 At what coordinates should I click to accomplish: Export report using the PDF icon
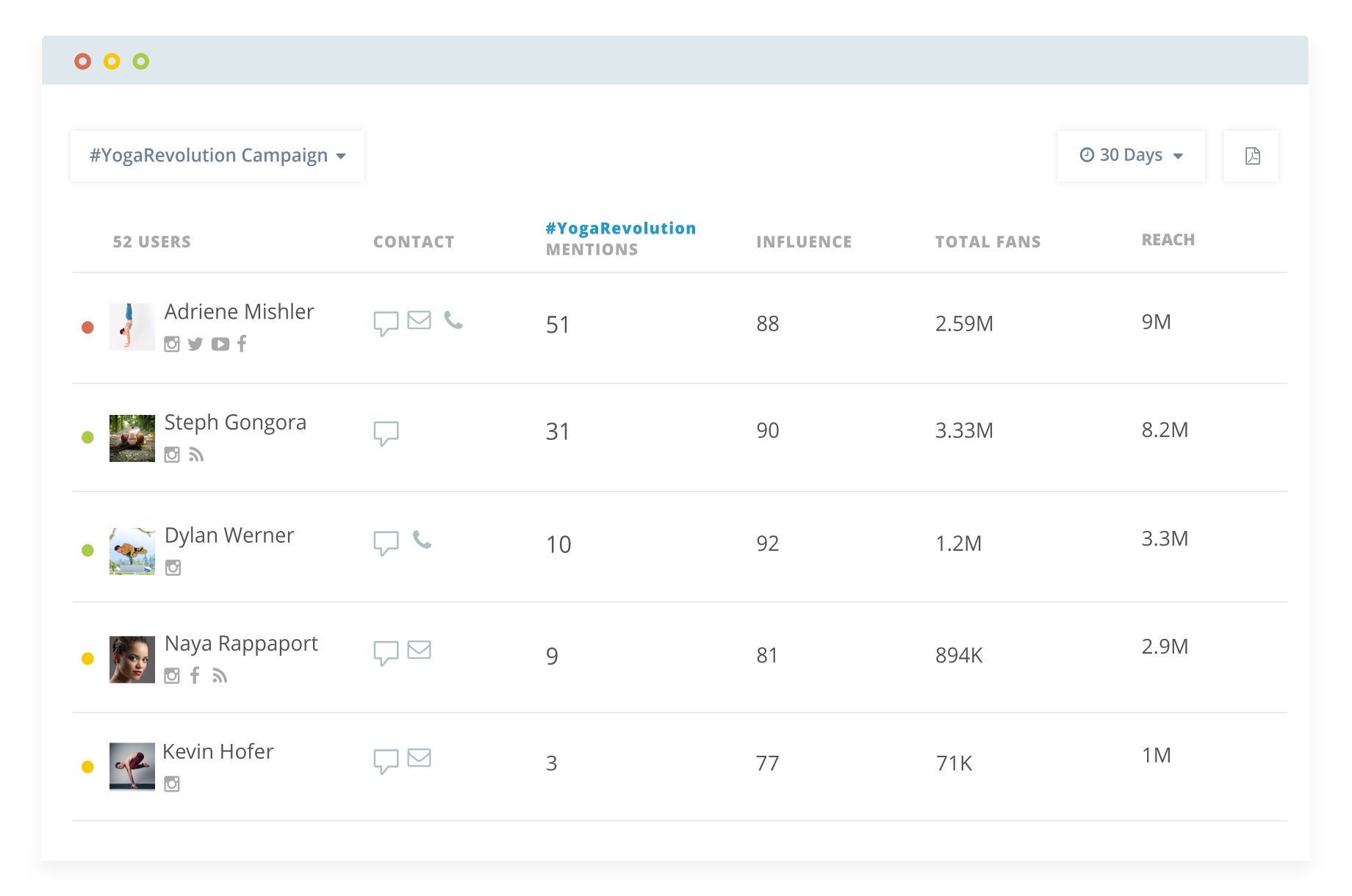1252,156
